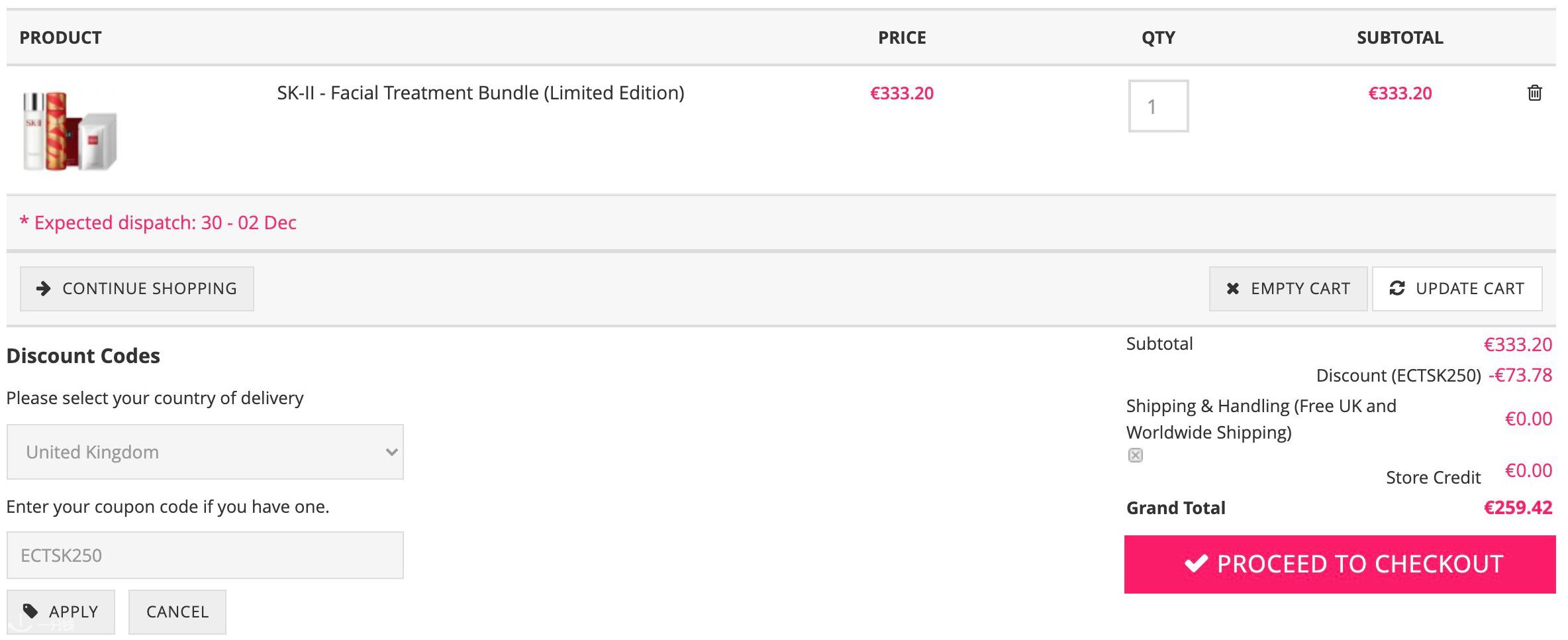Focus the coupon code field showing ECTSK250

[205, 555]
